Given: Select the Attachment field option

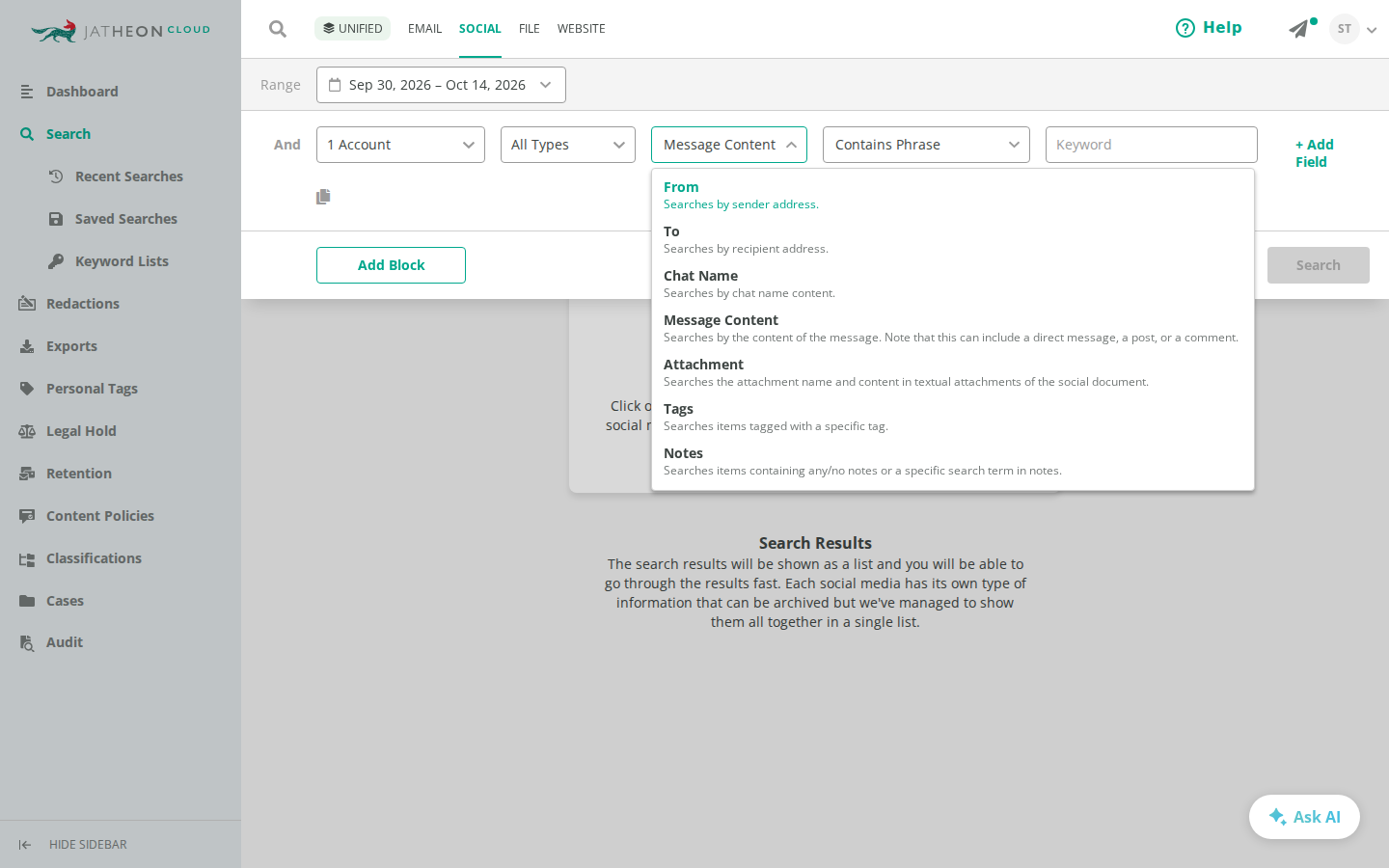Looking at the screenshot, I should click(953, 372).
